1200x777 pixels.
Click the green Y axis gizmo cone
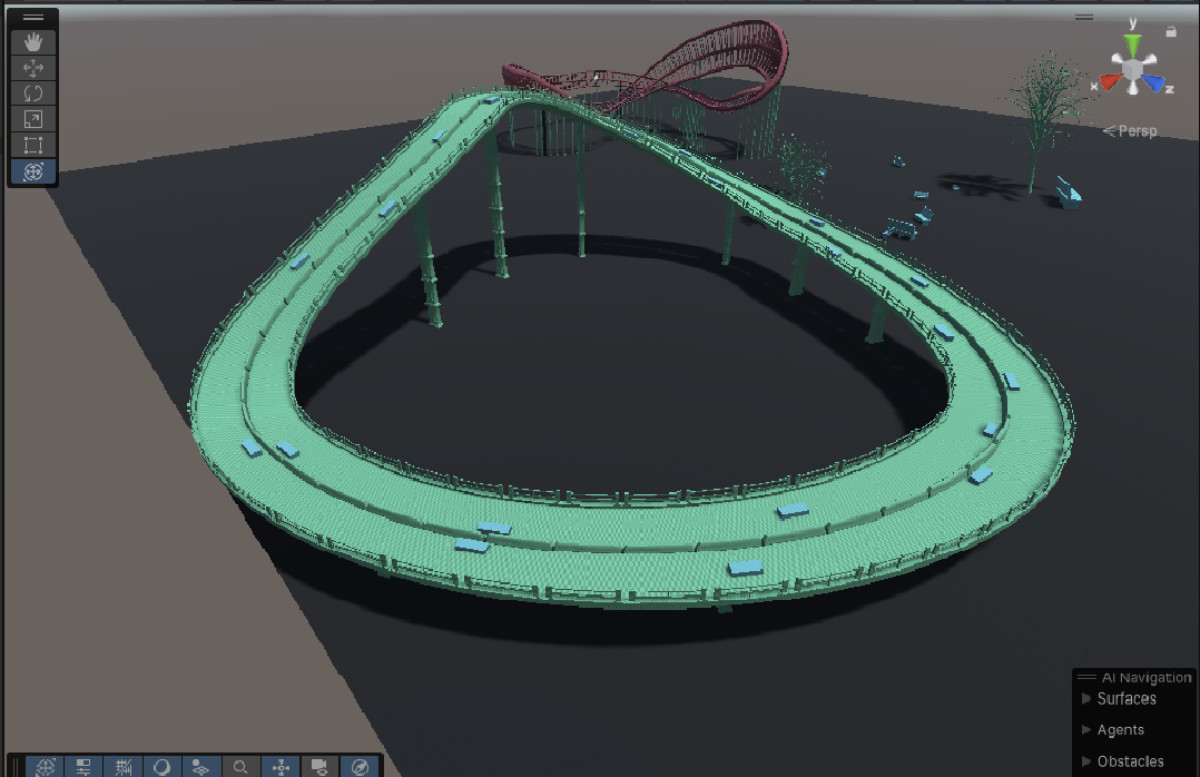[x=1132, y=45]
